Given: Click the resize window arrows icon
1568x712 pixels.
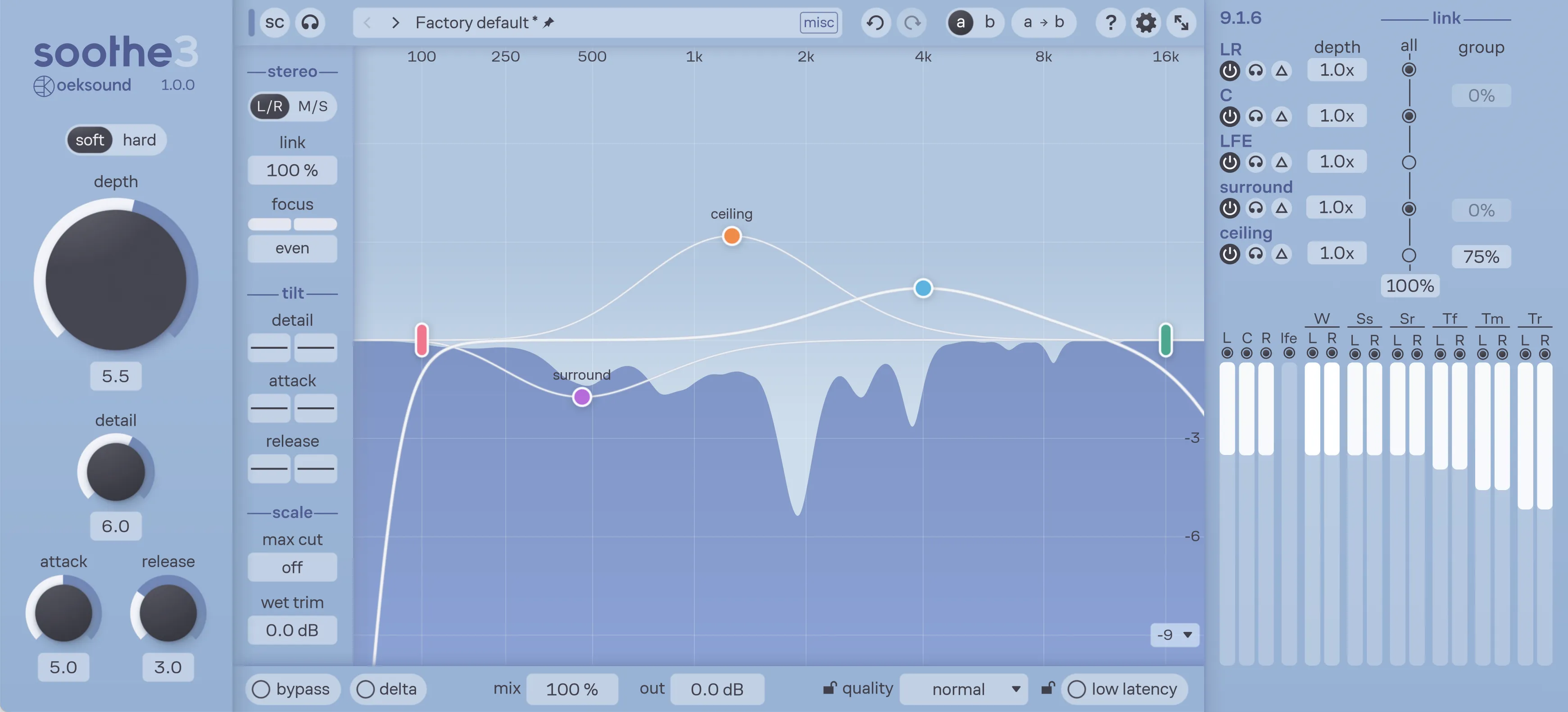Looking at the screenshot, I should [1182, 23].
